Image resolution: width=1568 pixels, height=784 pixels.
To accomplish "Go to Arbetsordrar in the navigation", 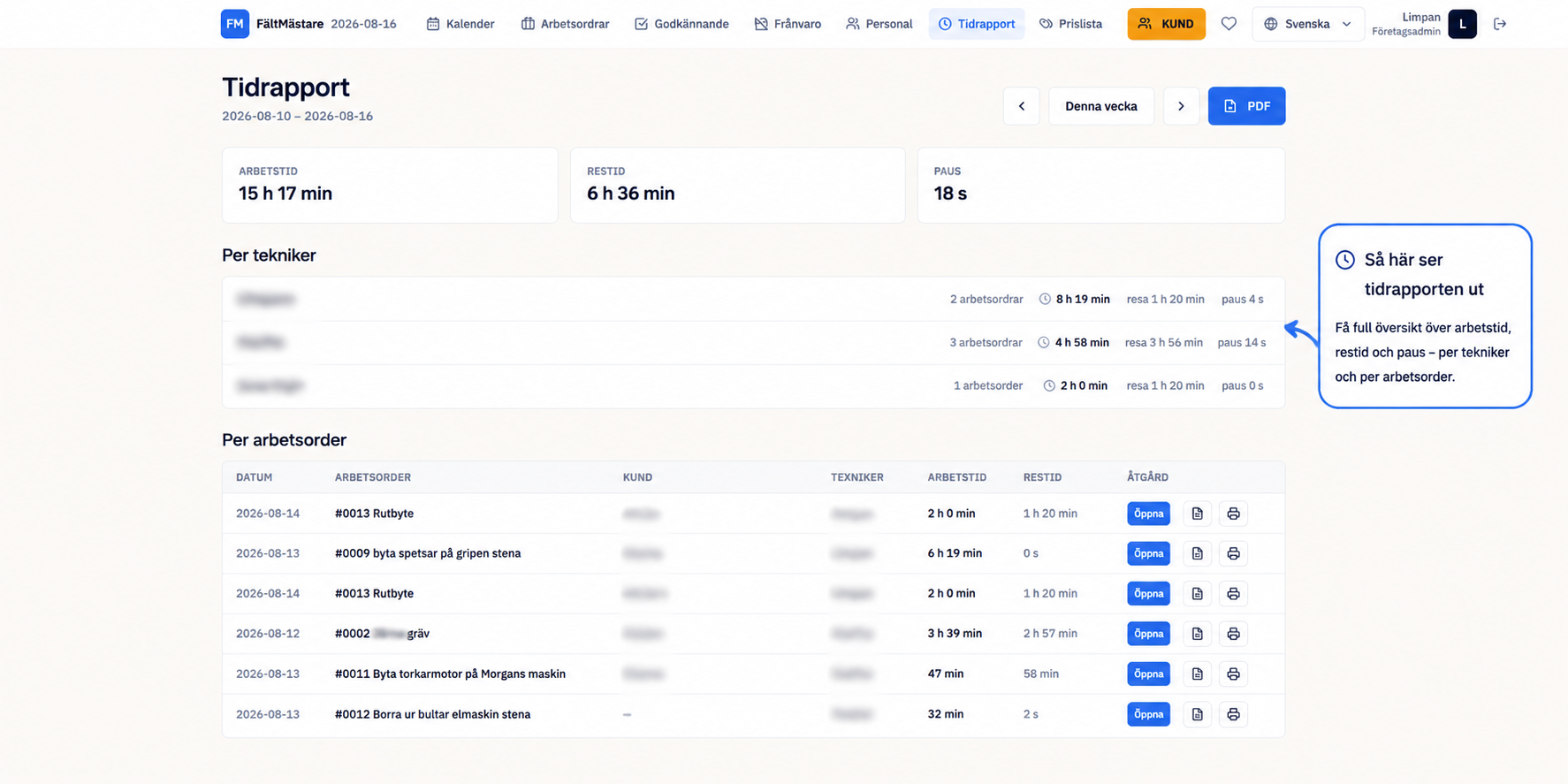I will 565,24.
